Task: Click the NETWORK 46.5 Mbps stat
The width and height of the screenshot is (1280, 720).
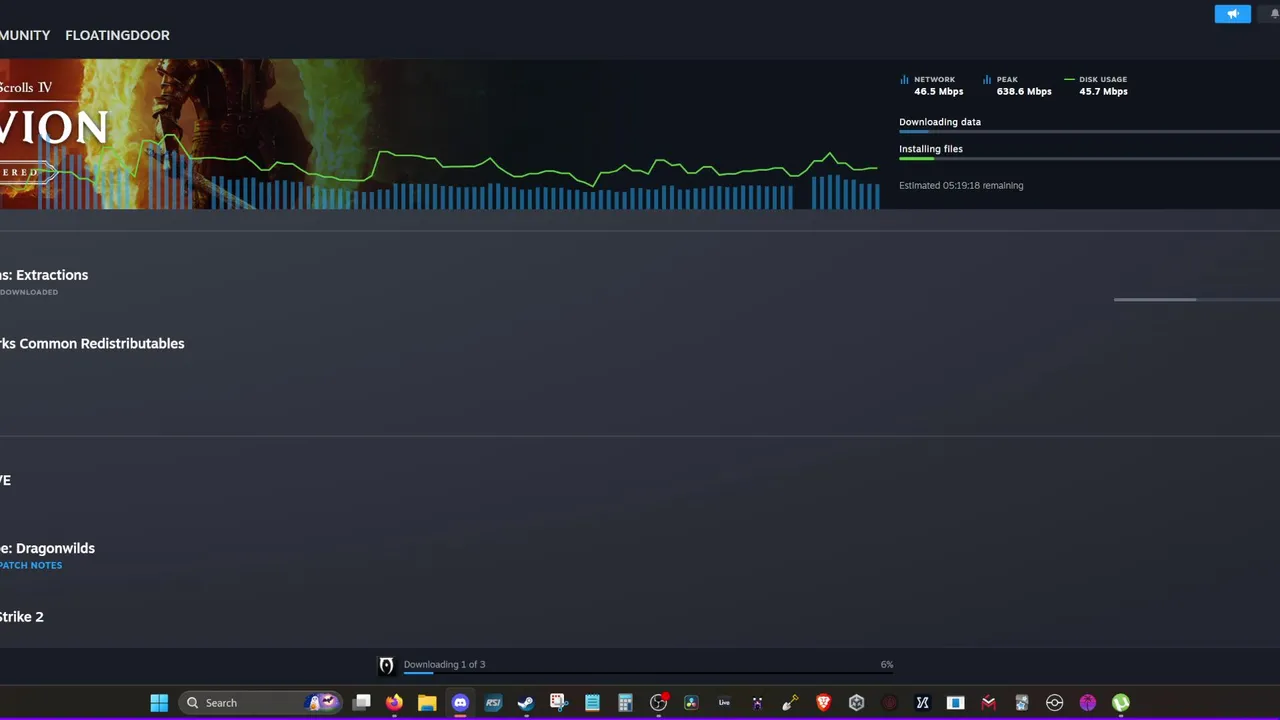Action: [932, 85]
